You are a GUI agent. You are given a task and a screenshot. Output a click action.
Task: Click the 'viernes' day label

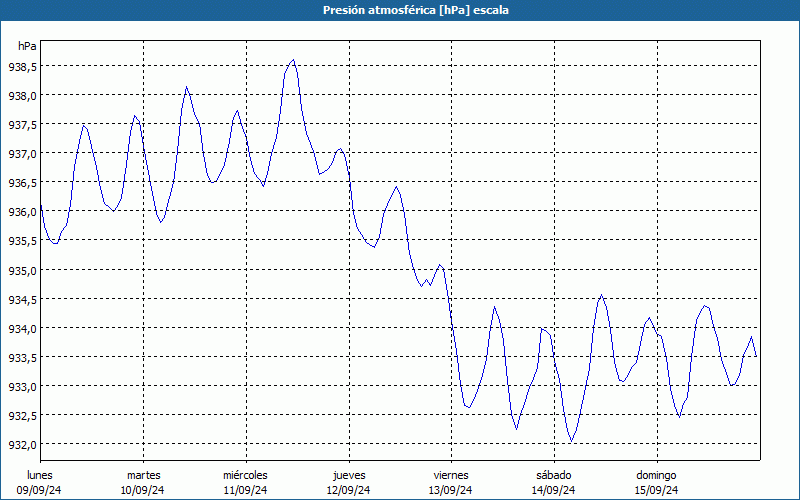(x=451, y=475)
